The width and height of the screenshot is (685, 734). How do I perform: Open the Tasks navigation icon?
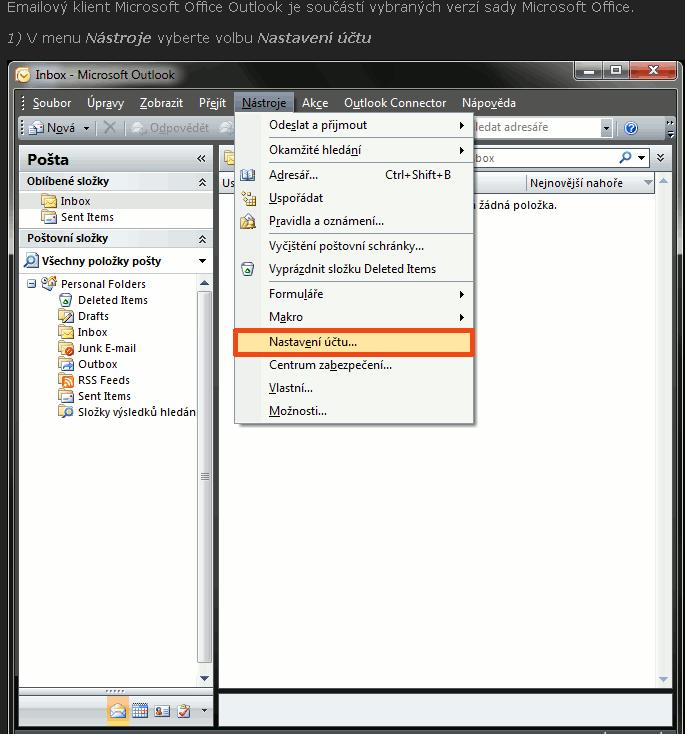point(183,711)
